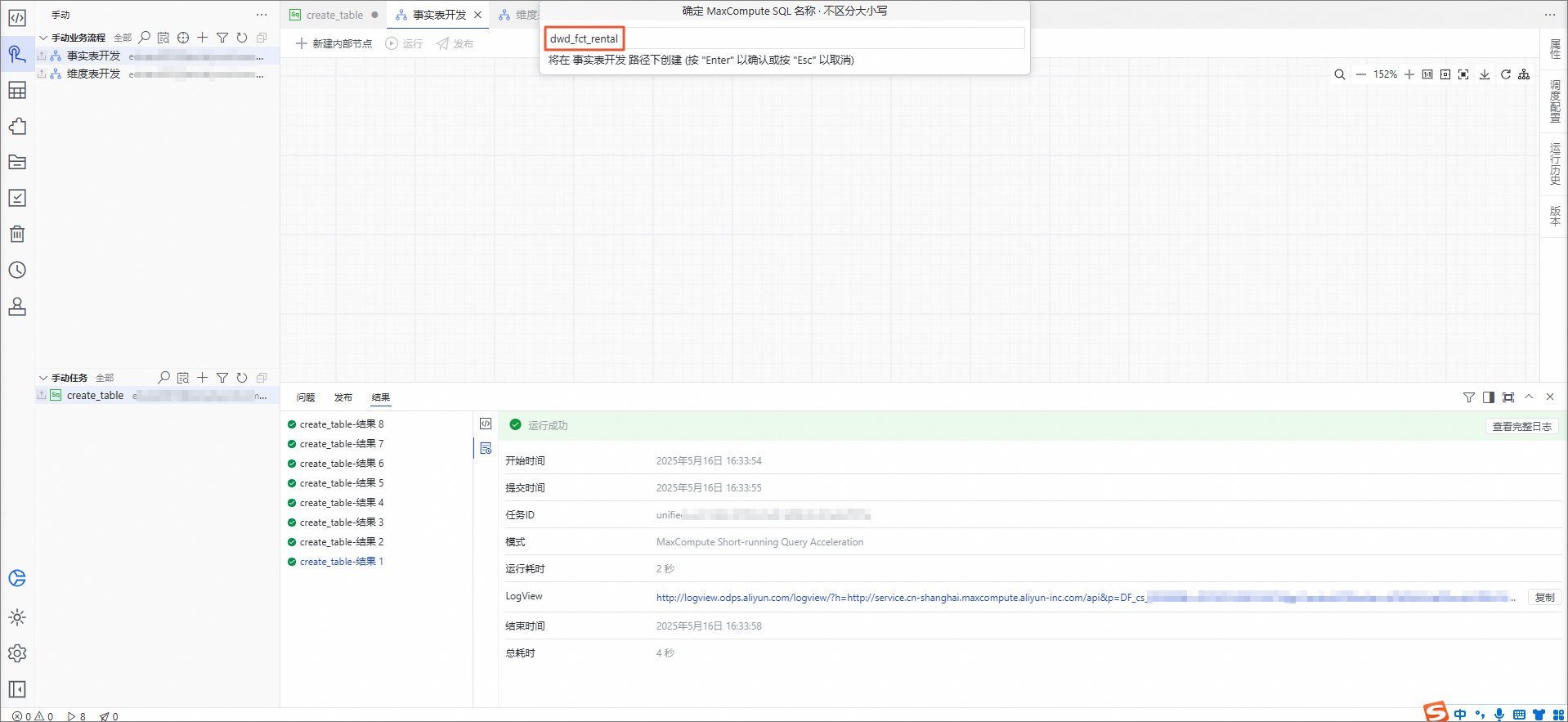Open the 运行历史 right side panel
Screen dimensions: 1568x722
(1555, 164)
